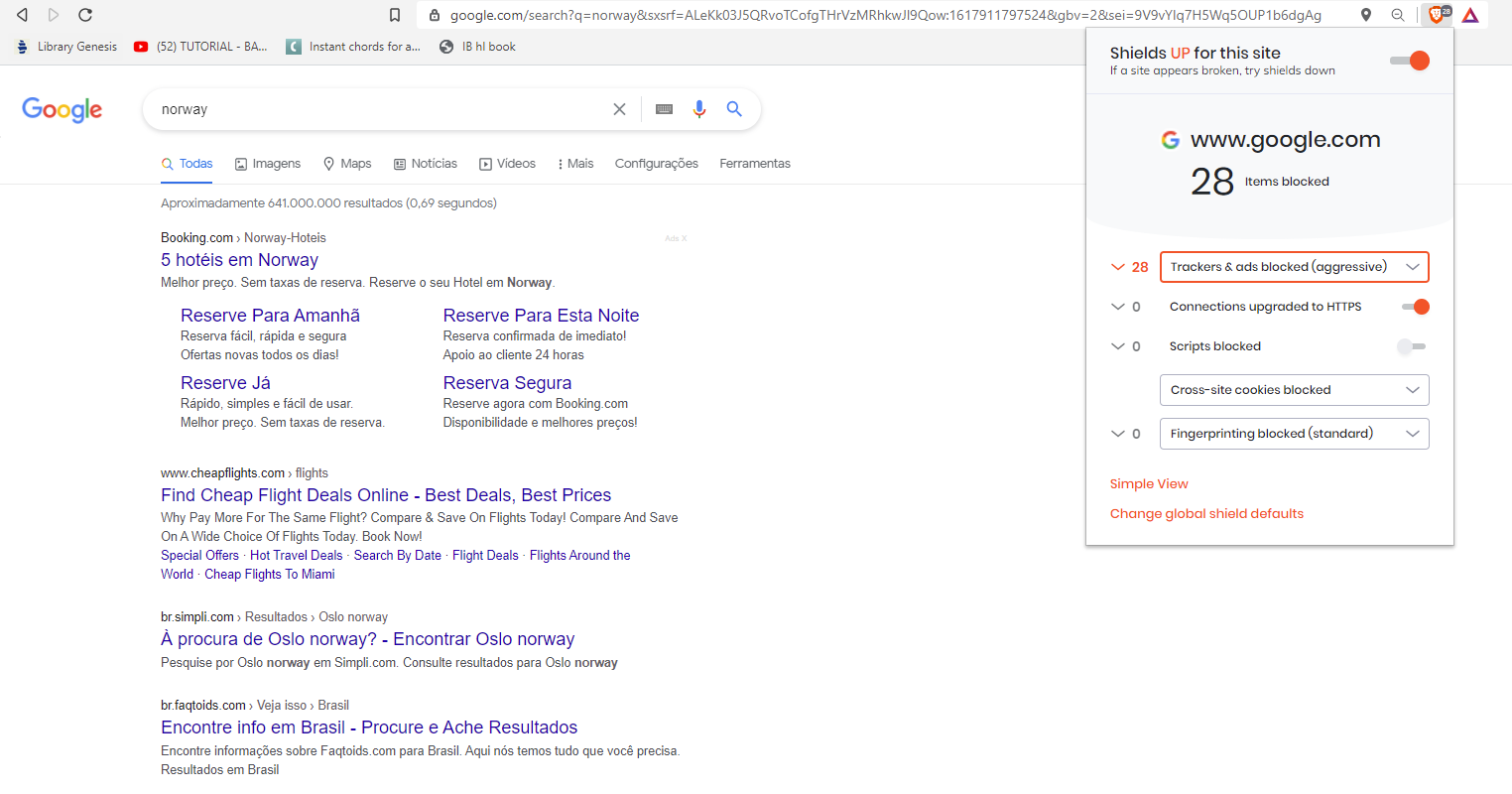Image resolution: width=1512 pixels, height=794 pixels.
Task: Switch to the Vídeos tab
Action: click(507, 164)
